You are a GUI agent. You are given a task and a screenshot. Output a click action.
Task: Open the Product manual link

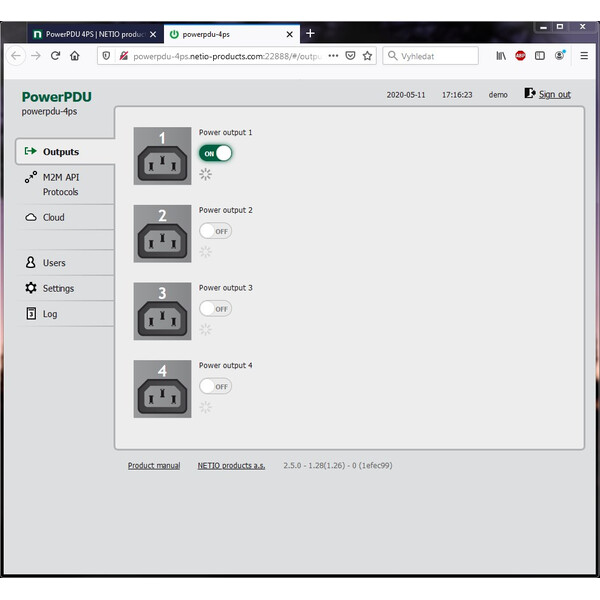pos(154,466)
